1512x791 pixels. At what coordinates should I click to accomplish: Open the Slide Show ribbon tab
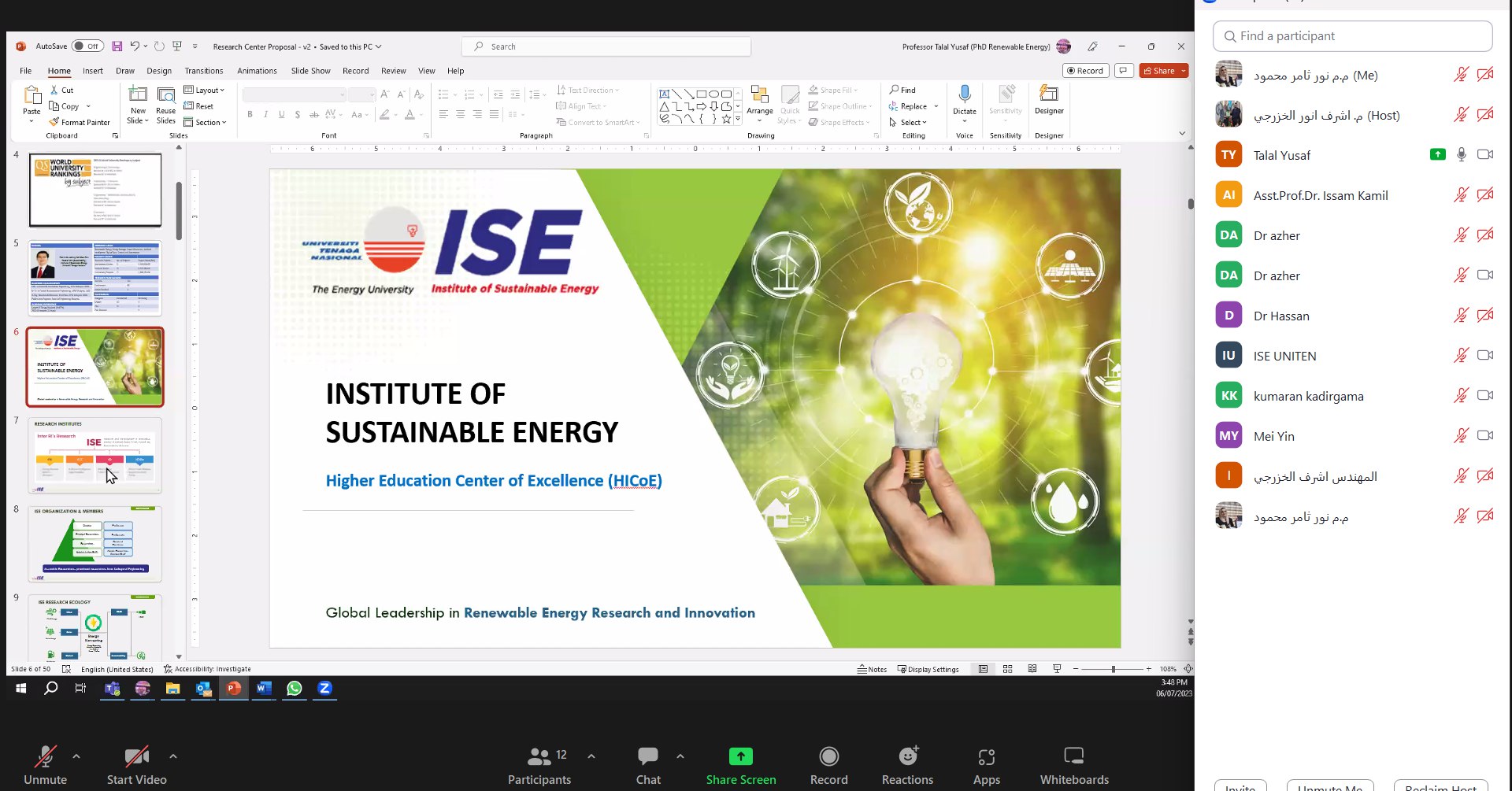pos(311,71)
